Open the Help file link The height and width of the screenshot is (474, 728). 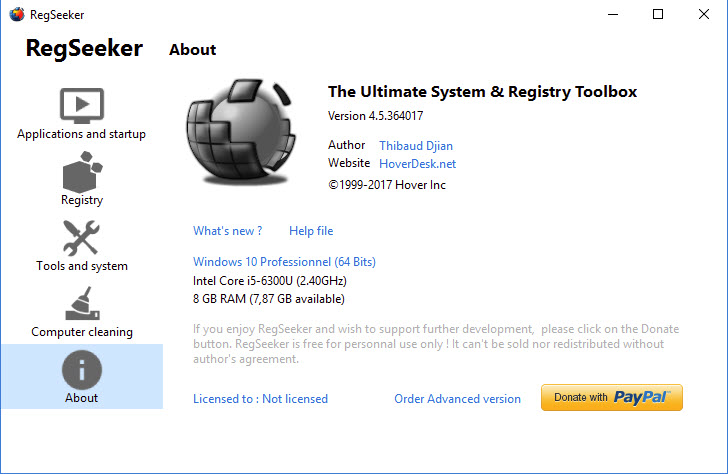(x=311, y=231)
